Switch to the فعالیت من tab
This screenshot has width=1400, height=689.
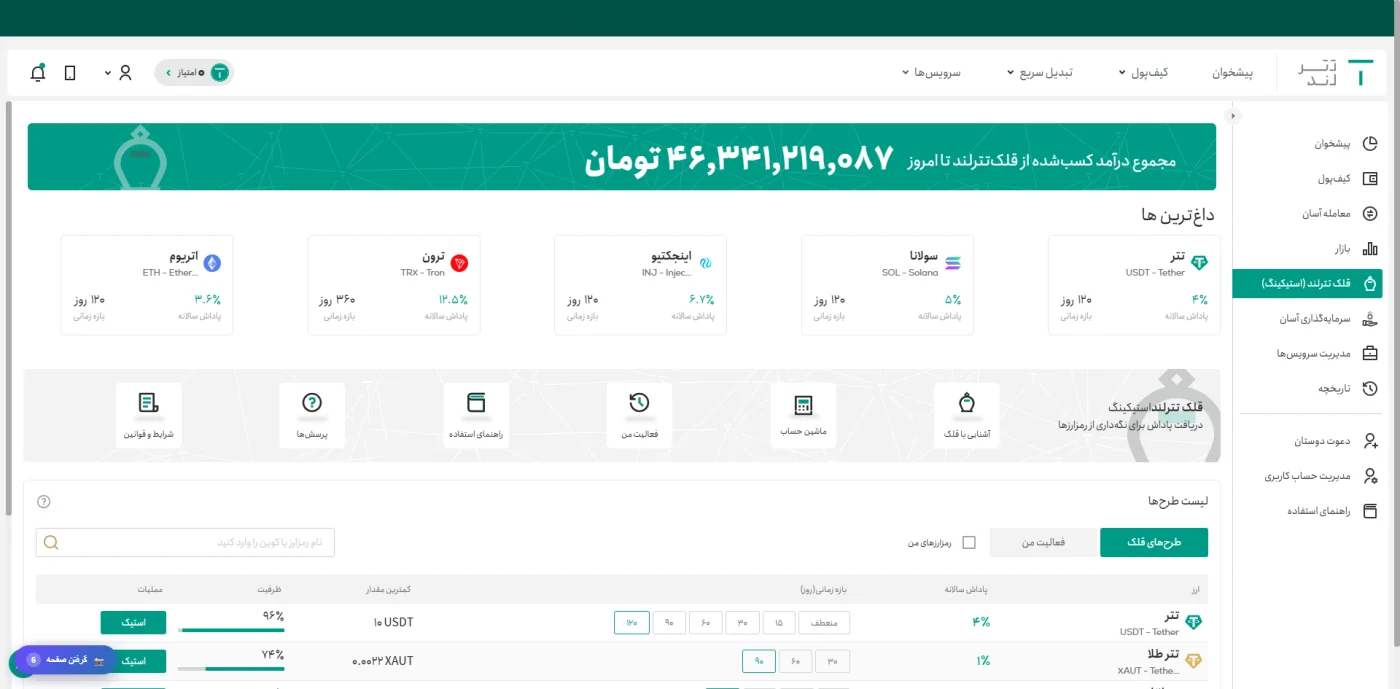tap(1043, 542)
